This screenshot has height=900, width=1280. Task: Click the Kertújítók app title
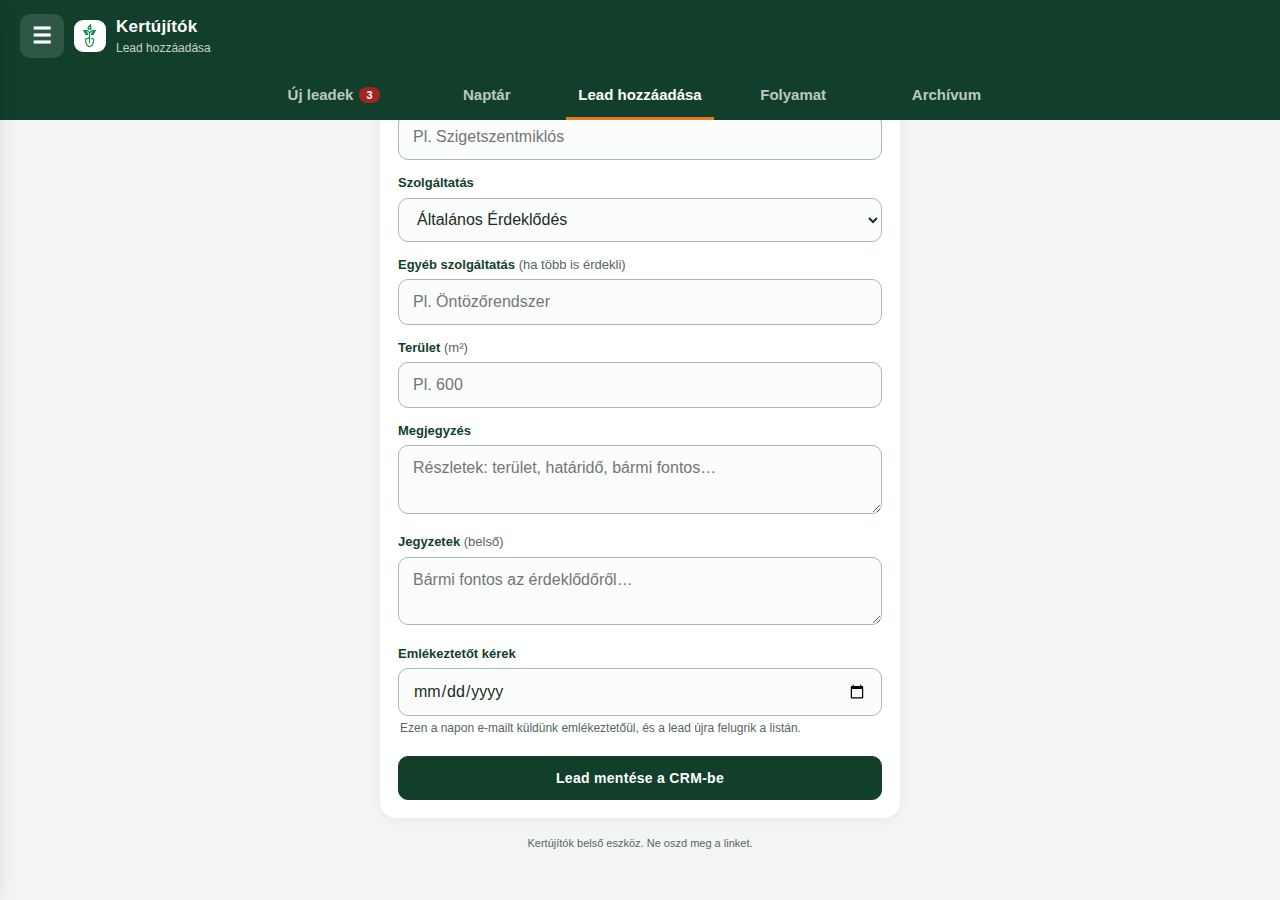[x=157, y=27]
